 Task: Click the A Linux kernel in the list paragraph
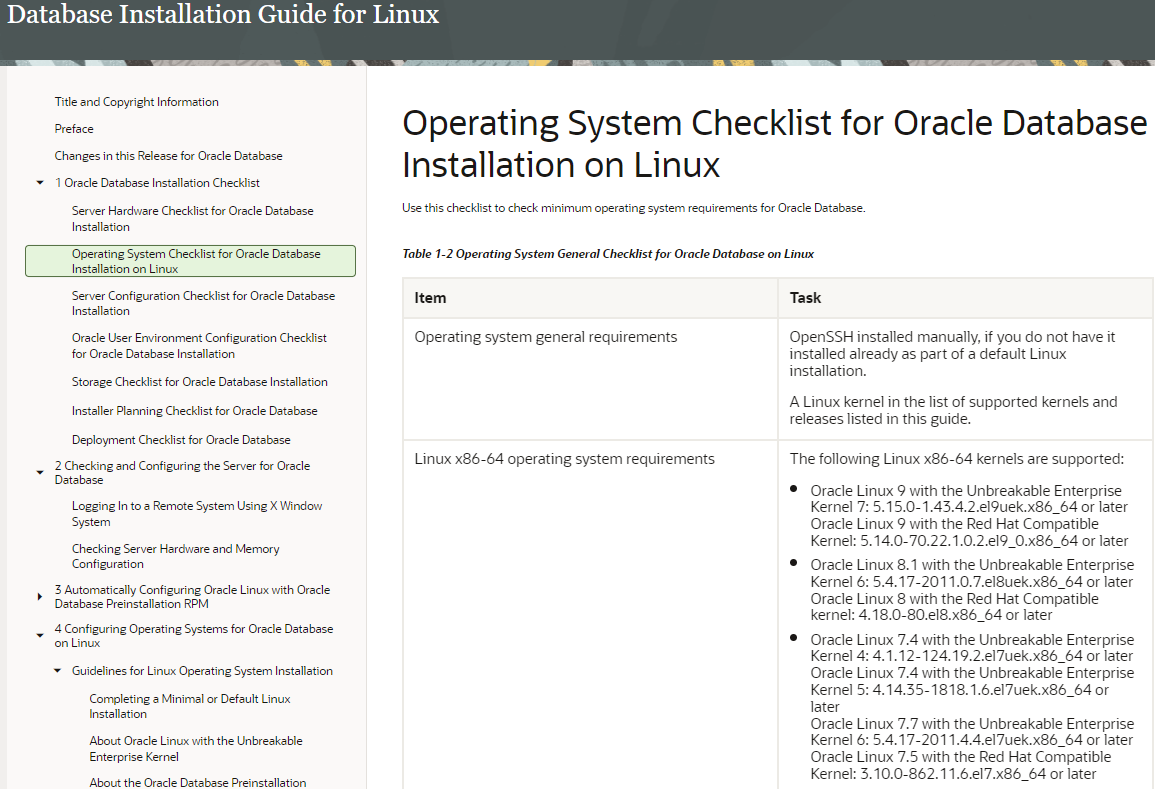click(953, 410)
